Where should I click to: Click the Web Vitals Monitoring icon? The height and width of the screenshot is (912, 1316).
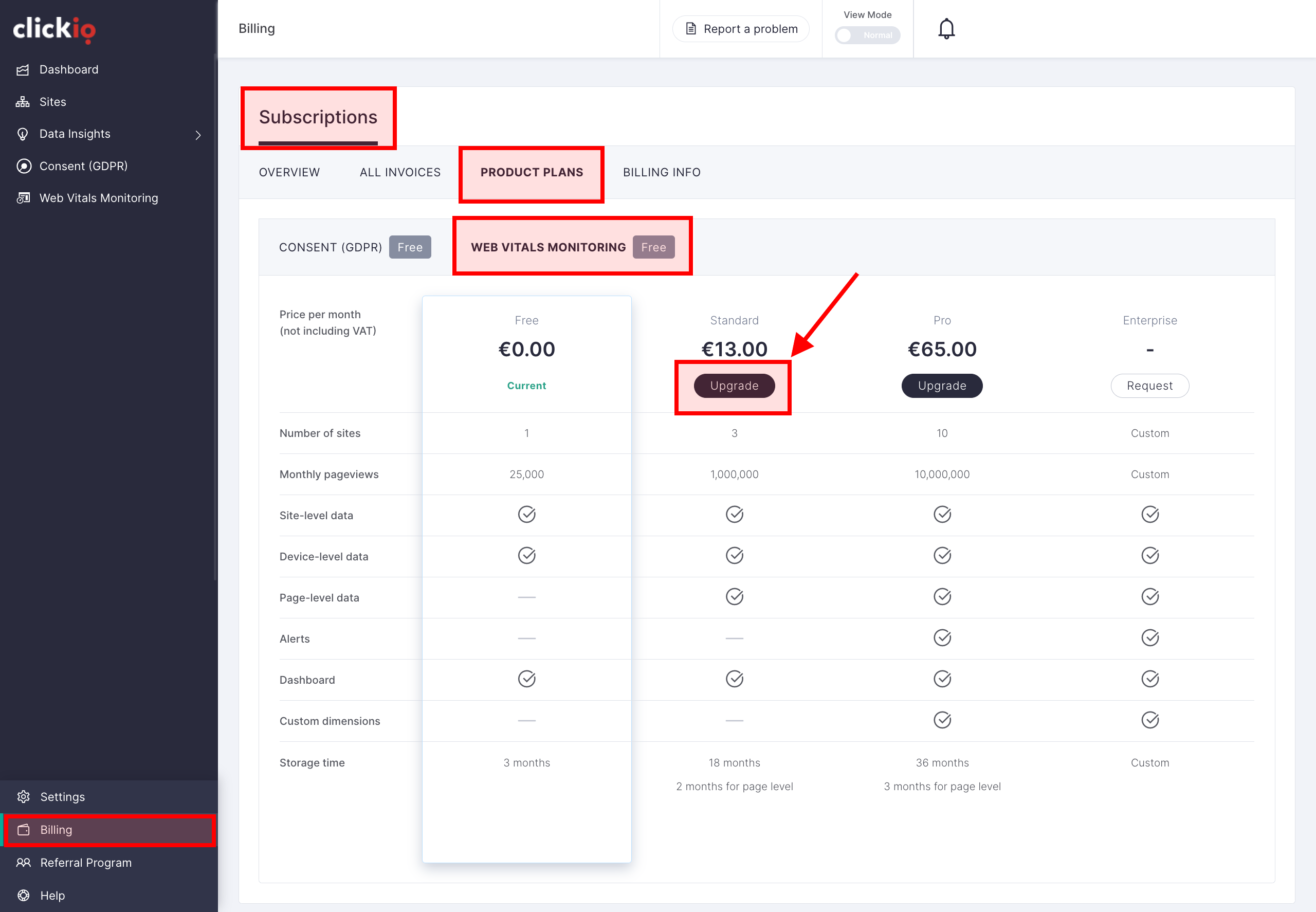(x=23, y=198)
